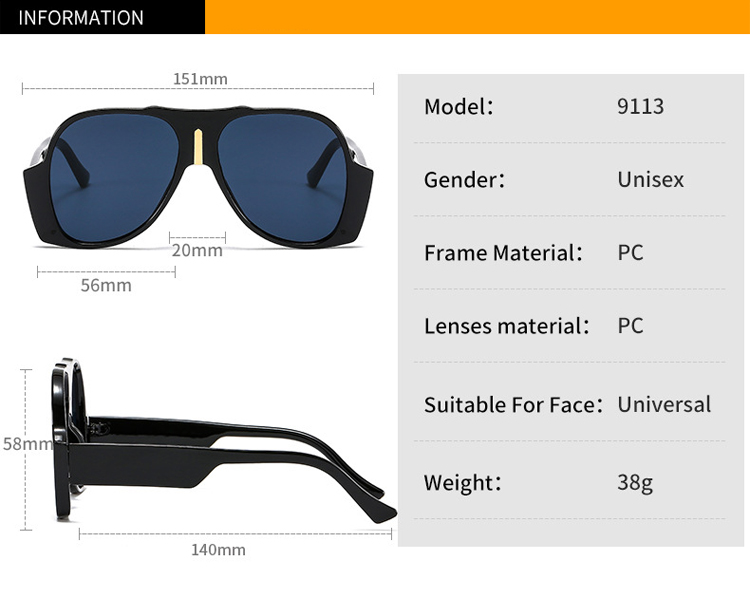Click the right blue lens
Viewport: 750px width, 605px height.
tap(282, 178)
